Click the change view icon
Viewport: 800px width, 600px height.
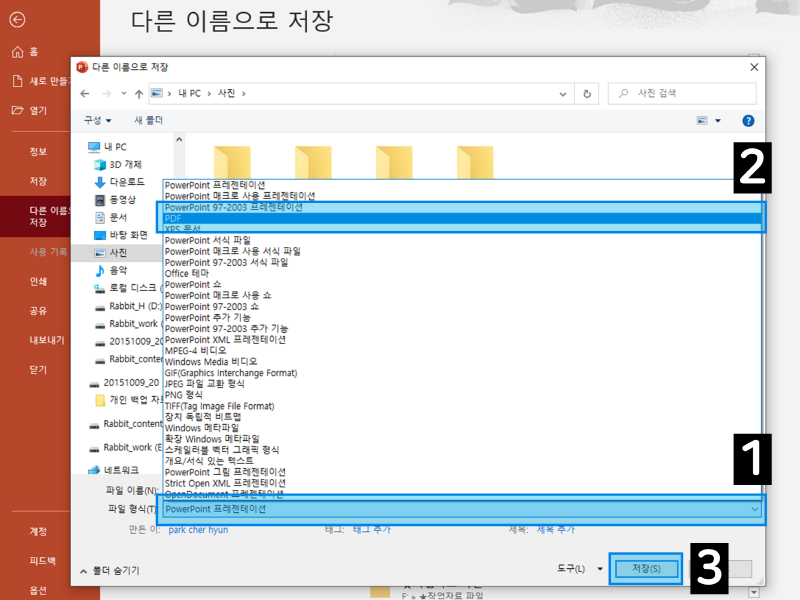click(x=703, y=121)
